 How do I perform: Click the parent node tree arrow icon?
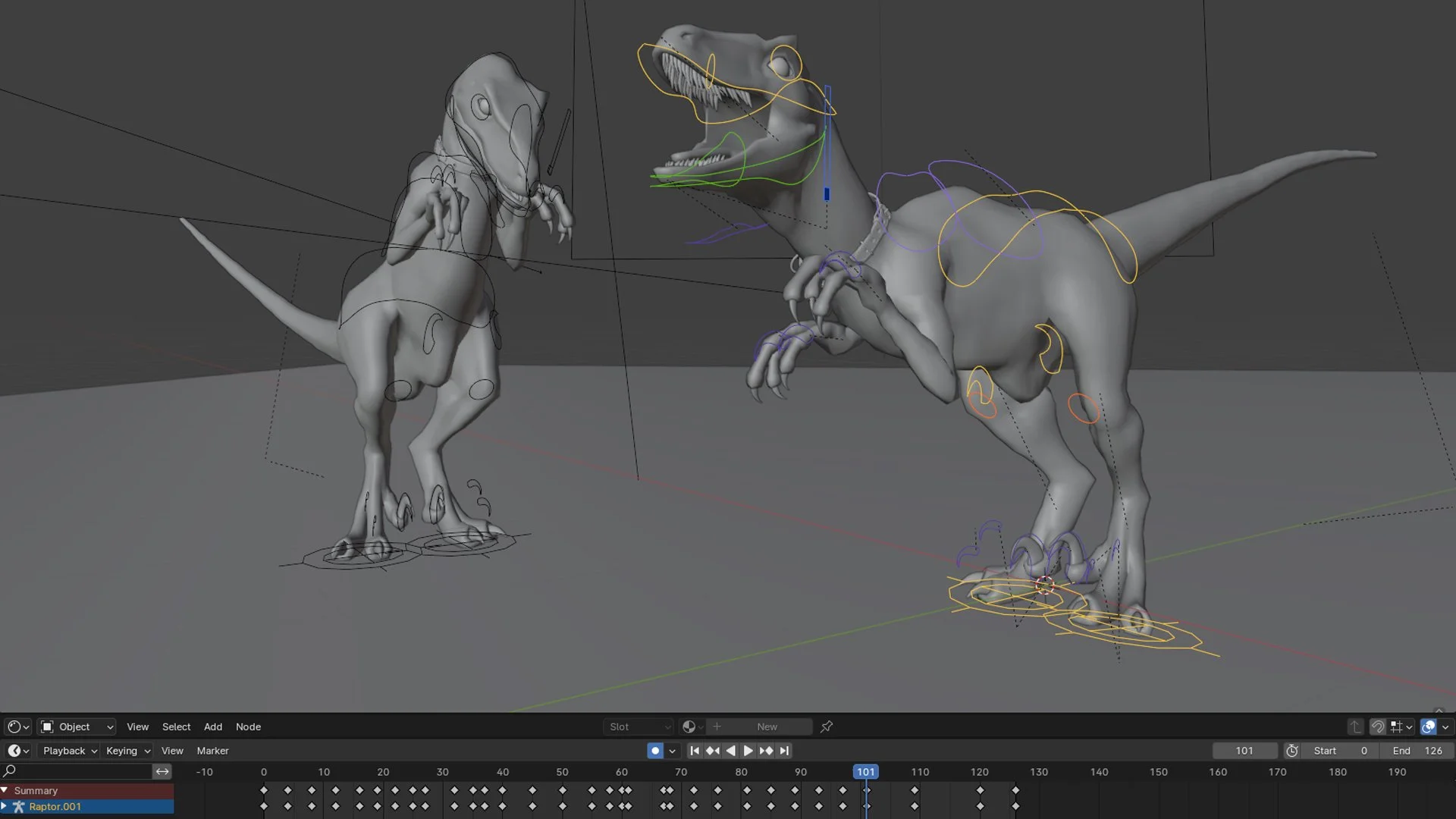(1355, 726)
